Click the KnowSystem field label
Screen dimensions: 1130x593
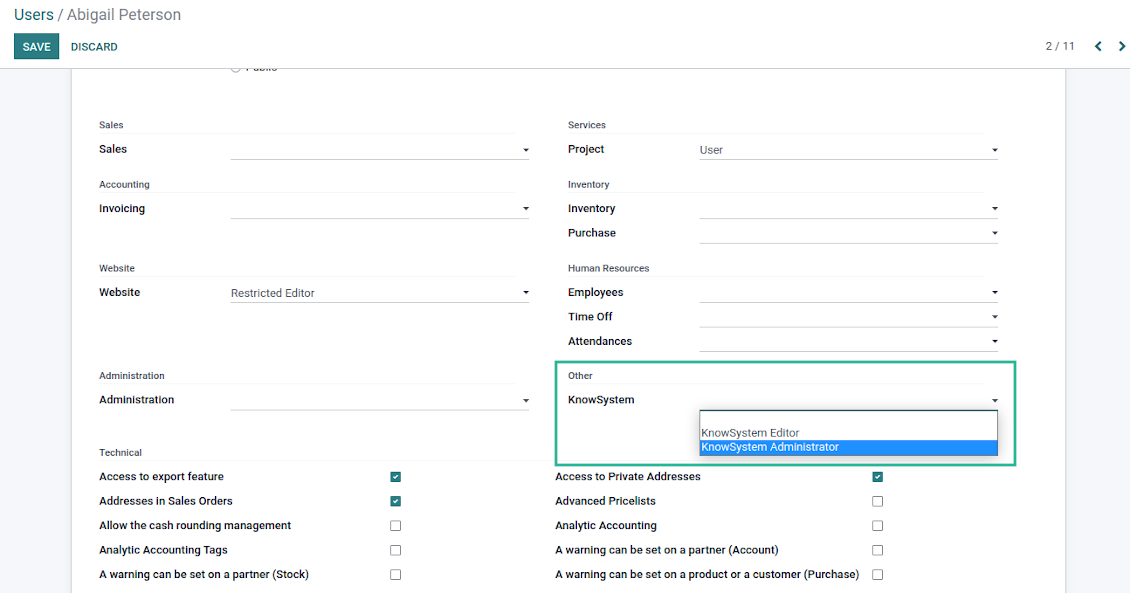point(601,400)
